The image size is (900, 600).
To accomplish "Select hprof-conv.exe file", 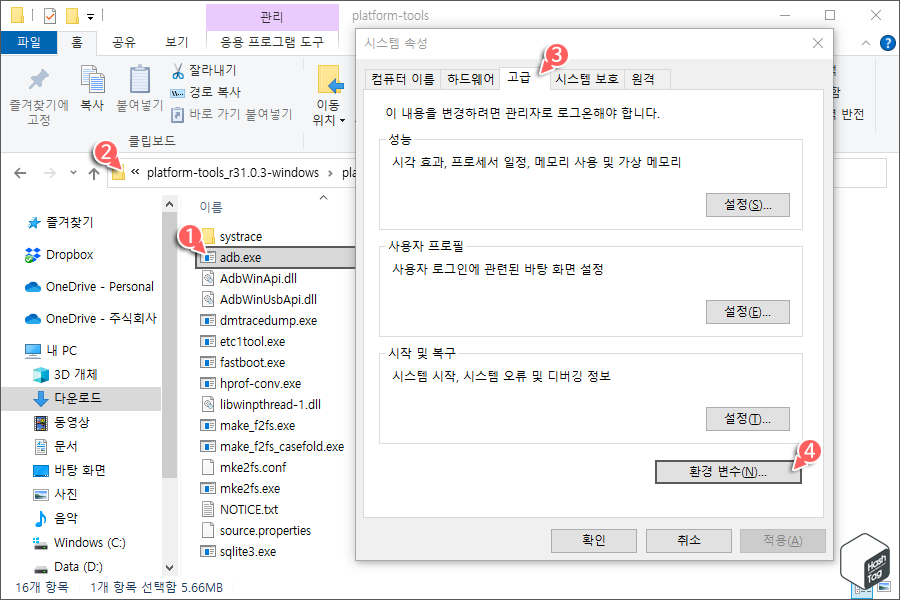I will [250, 384].
